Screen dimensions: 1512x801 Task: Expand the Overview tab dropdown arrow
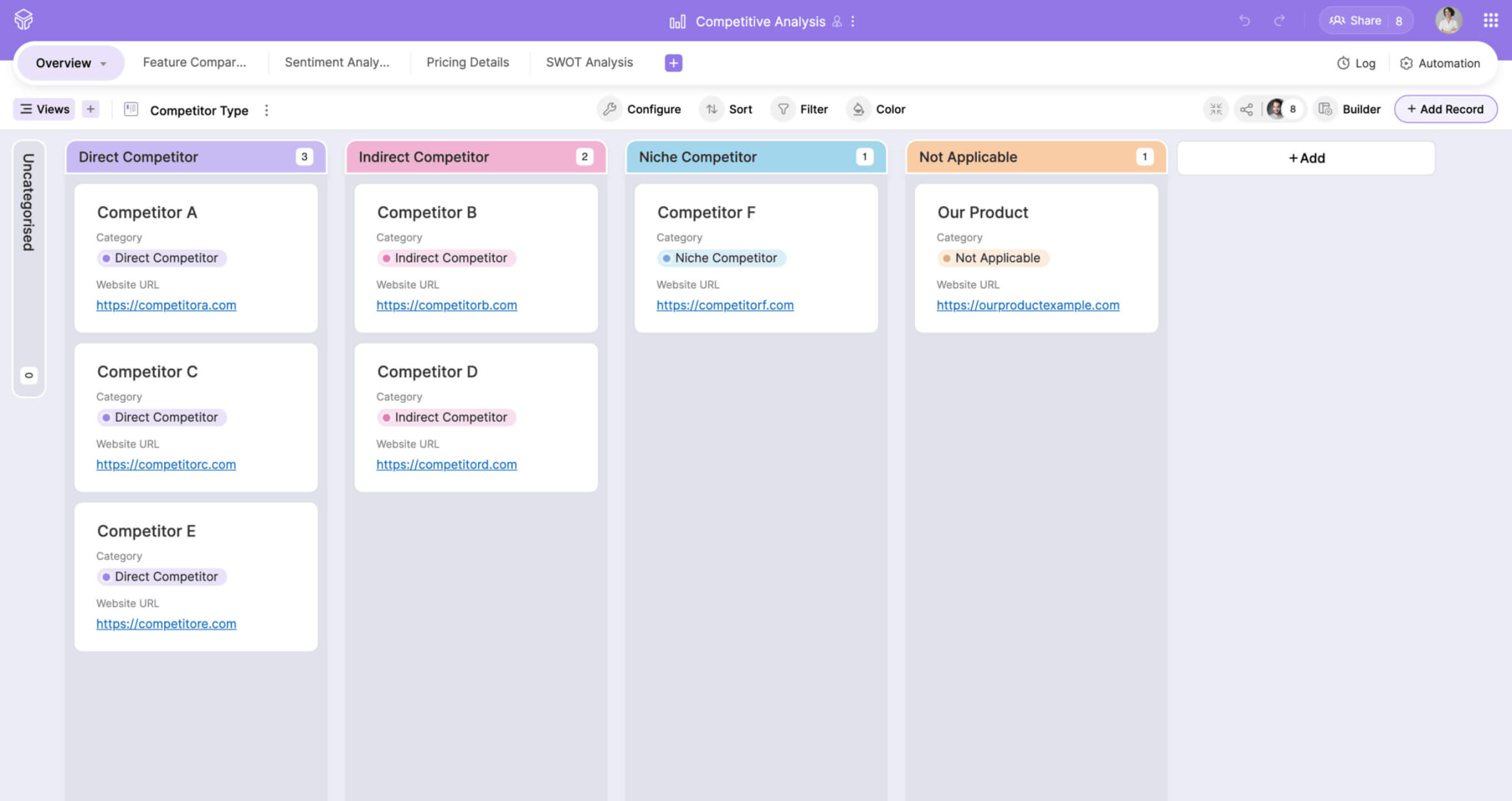[103, 63]
